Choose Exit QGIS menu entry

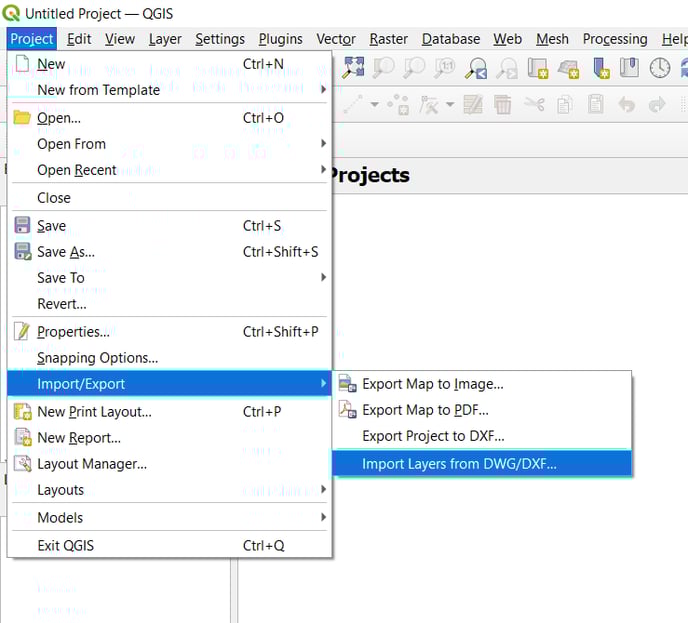tap(169, 545)
